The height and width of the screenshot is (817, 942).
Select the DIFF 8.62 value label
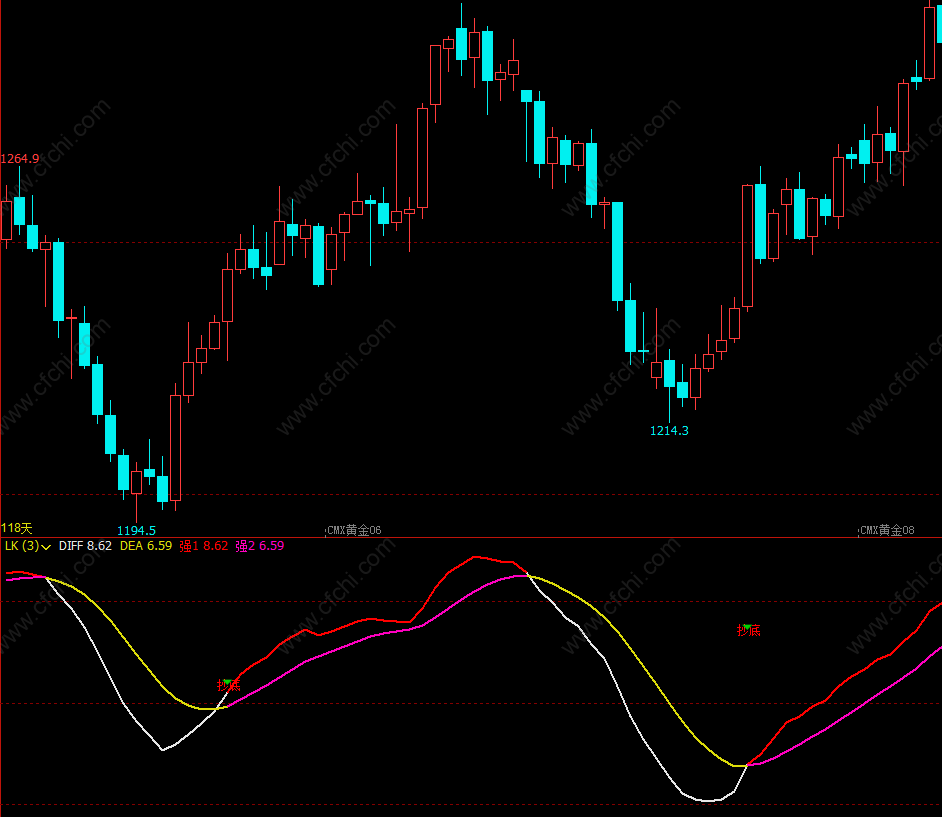(x=85, y=545)
